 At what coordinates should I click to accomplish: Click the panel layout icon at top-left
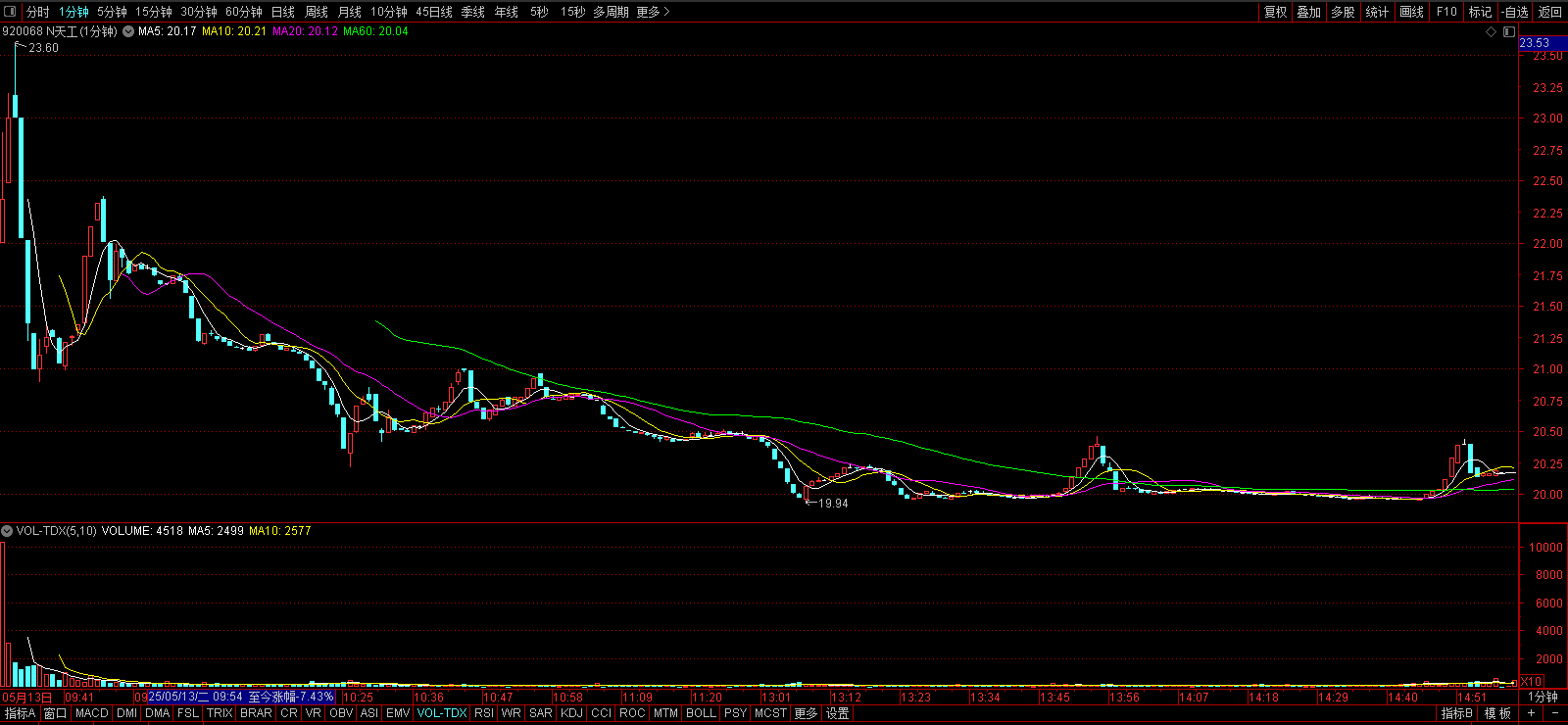tap(11, 12)
